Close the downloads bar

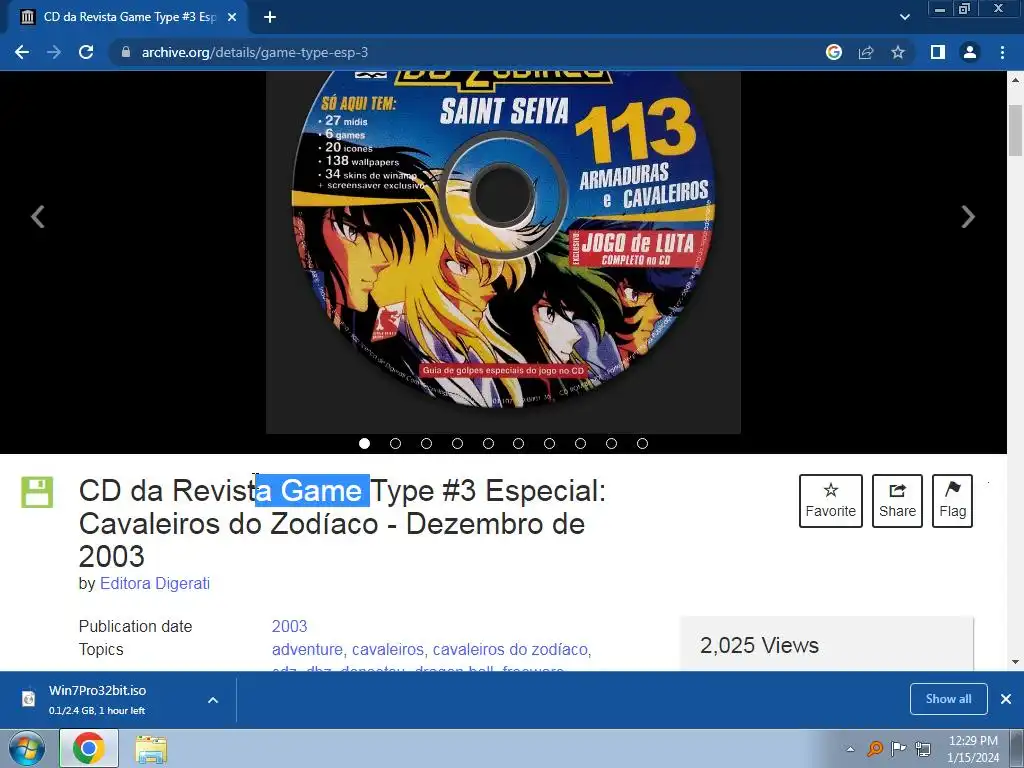click(1006, 699)
